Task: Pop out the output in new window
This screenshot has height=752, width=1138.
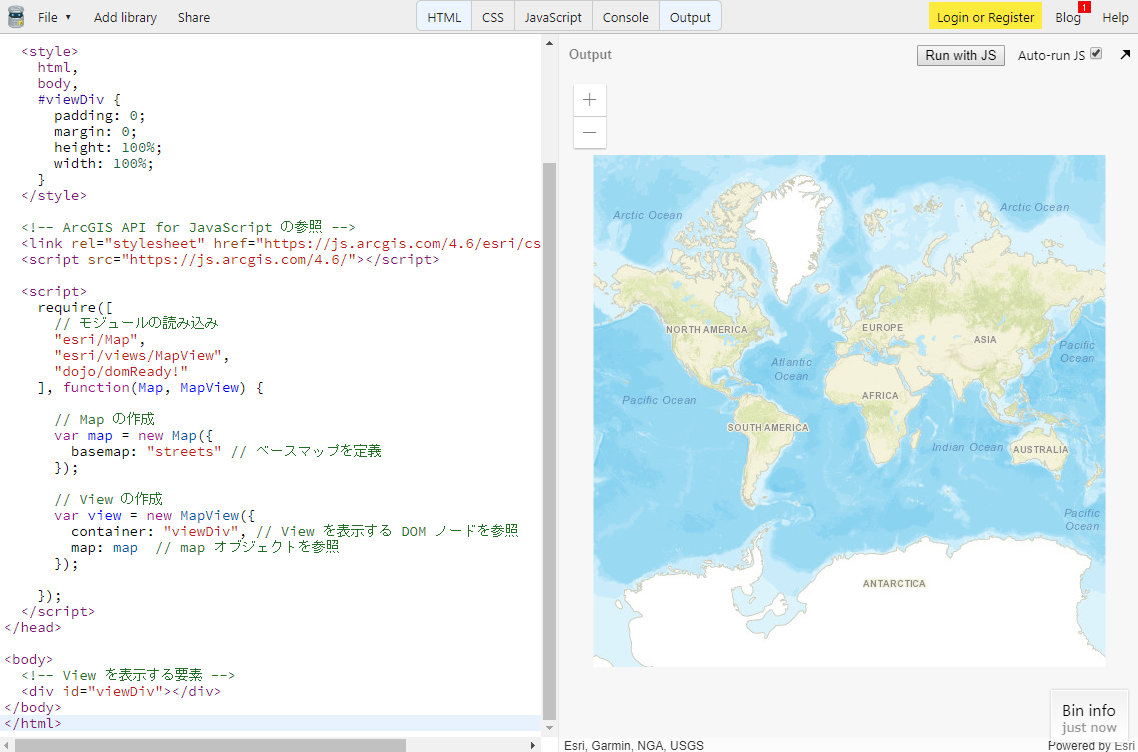Action: pyautogui.click(x=1125, y=54)
